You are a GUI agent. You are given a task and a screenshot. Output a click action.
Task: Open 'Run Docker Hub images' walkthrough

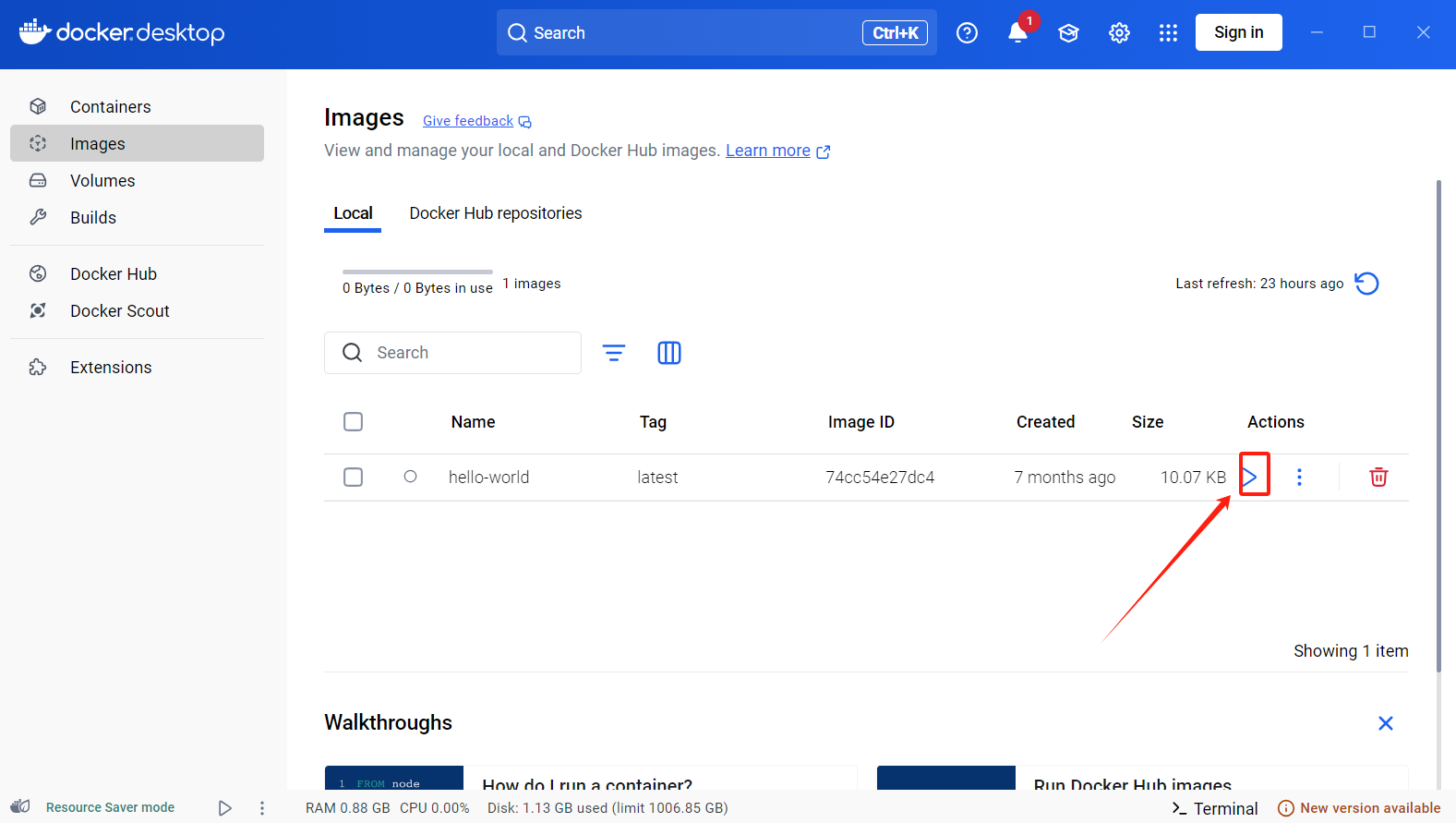(x=1142, y=778)
